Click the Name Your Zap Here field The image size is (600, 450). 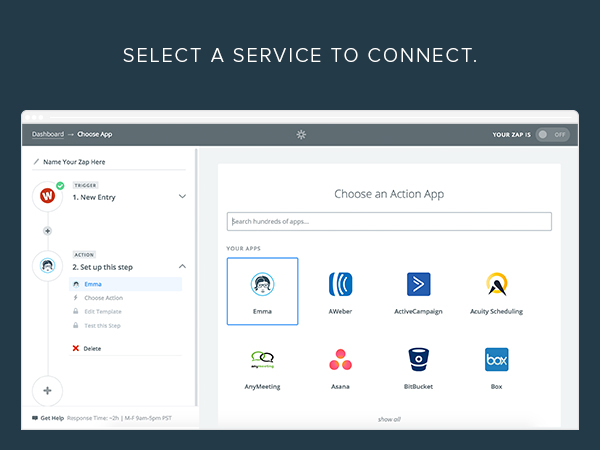(74, 162)
